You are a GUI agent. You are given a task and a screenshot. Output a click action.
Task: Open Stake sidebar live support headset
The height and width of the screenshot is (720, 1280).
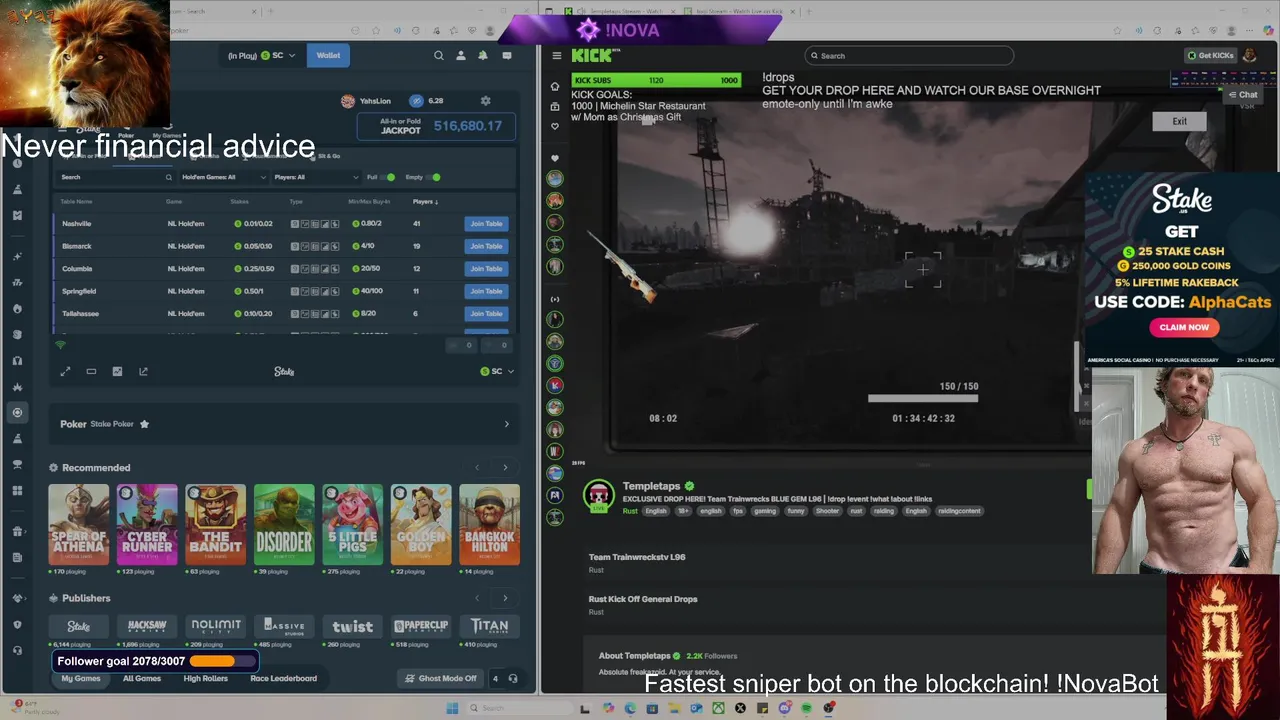pyautogui.click(x=17, y=650)
